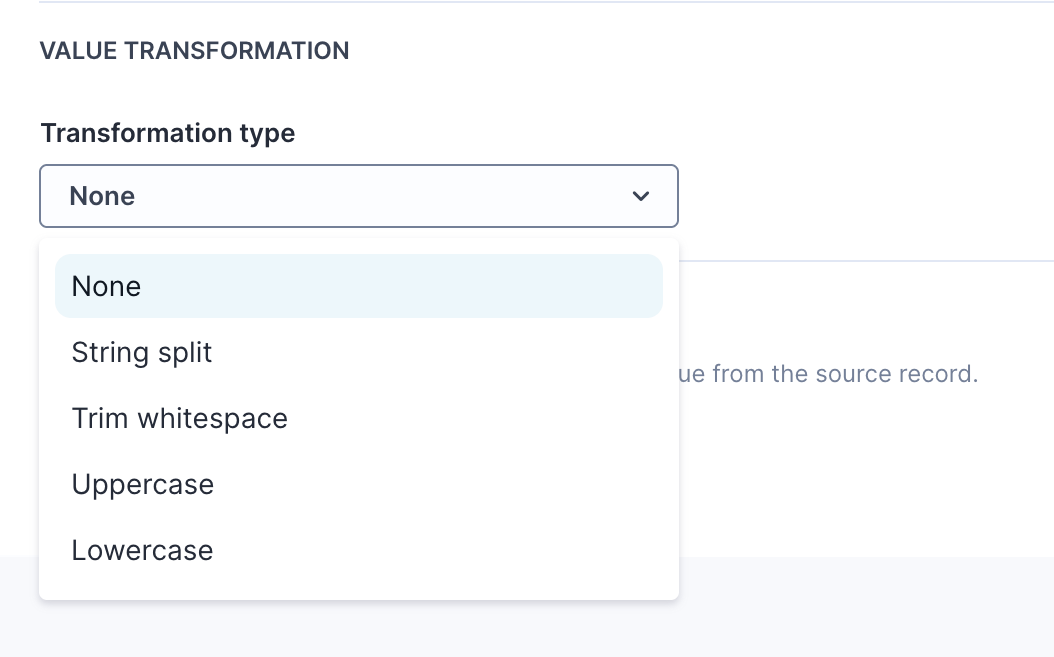Screen dimensions: 1054x657
Task: Focus the Transformation type combo box
Action: click(x=358, y=196)
